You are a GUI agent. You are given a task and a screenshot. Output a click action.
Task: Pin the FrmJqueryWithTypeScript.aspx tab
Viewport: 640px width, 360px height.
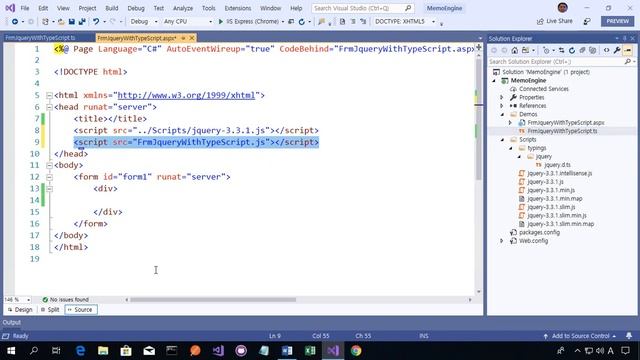coord(183,38)
